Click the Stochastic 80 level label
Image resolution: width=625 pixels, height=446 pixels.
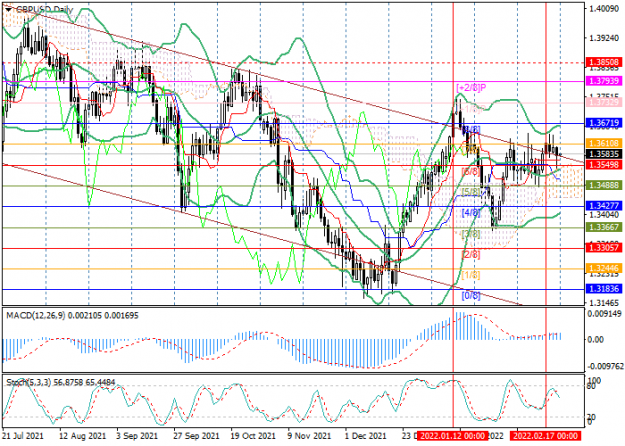click(592, 386)
